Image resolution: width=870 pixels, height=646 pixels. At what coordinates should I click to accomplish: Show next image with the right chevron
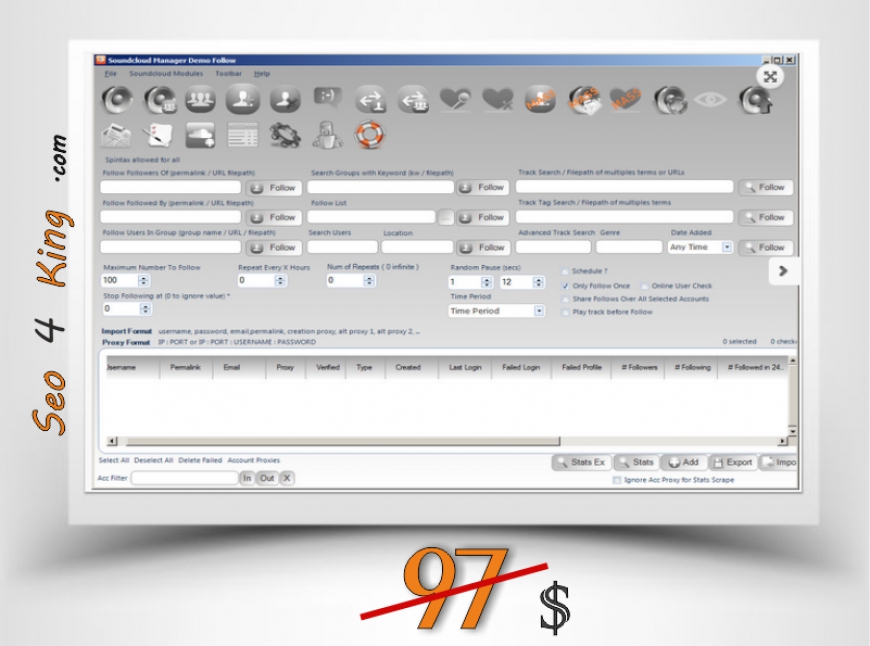[783, 271]
